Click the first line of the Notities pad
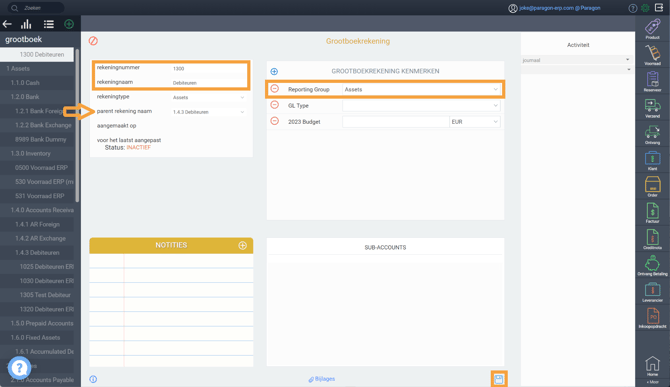Screen dimensions: 670x387 [171, 261]
